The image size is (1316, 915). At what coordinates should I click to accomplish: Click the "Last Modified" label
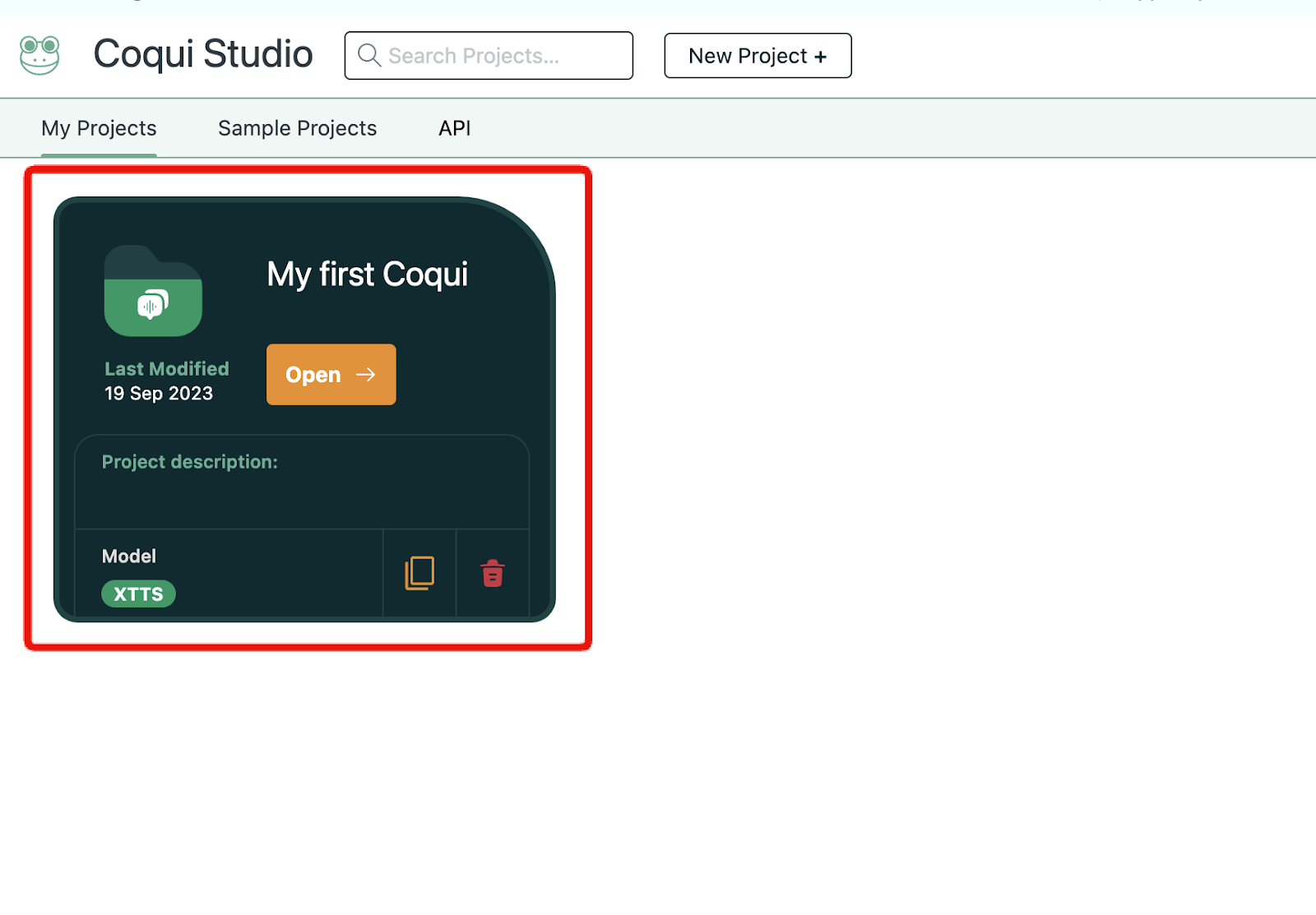click(167, 369)
